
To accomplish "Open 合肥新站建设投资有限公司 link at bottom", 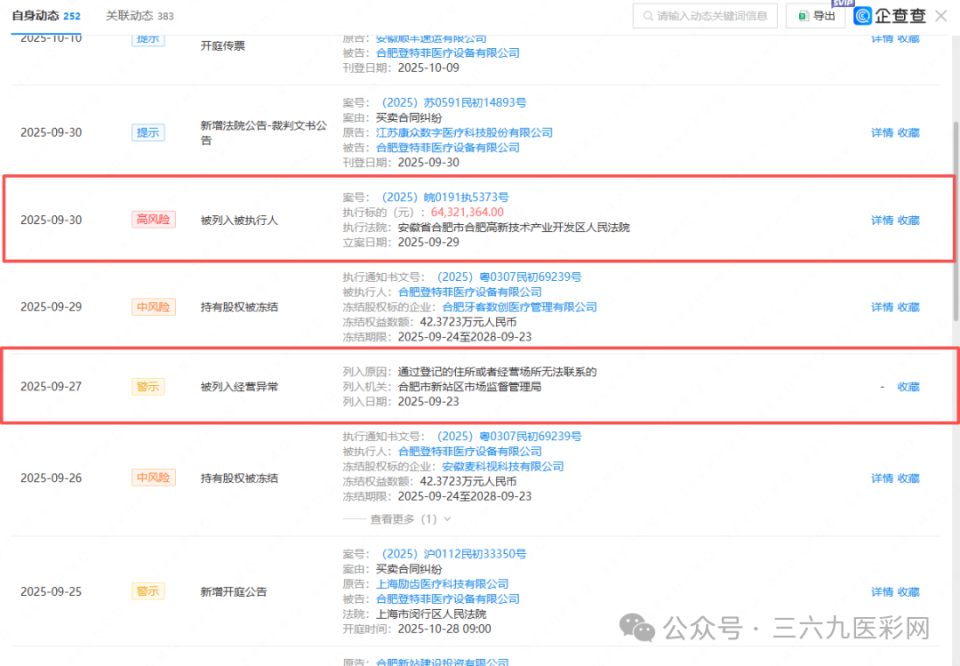I will click(x=442, y=662).
